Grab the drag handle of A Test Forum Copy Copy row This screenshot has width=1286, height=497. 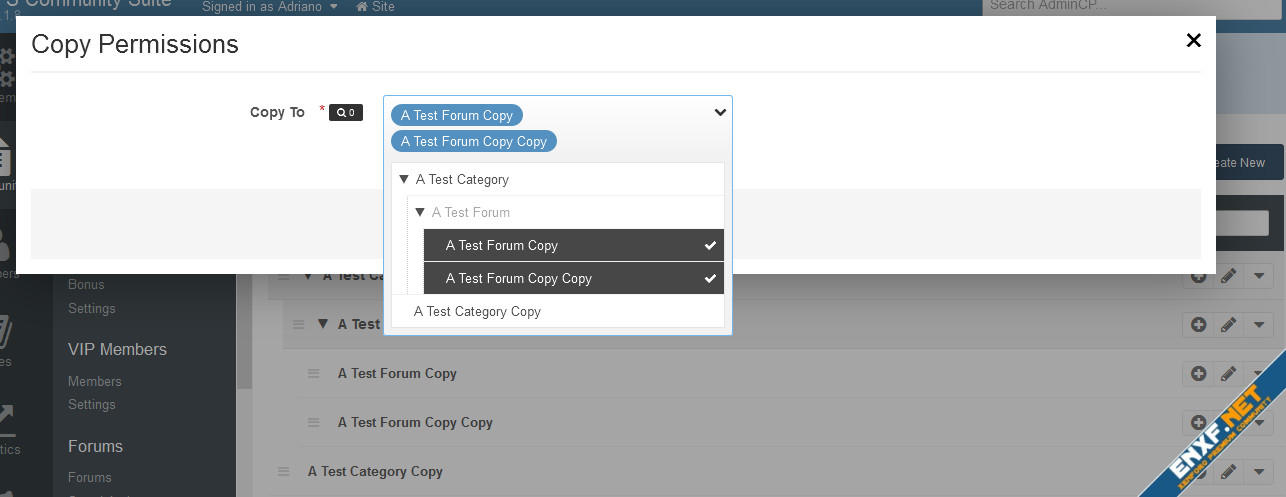(313, 423)
